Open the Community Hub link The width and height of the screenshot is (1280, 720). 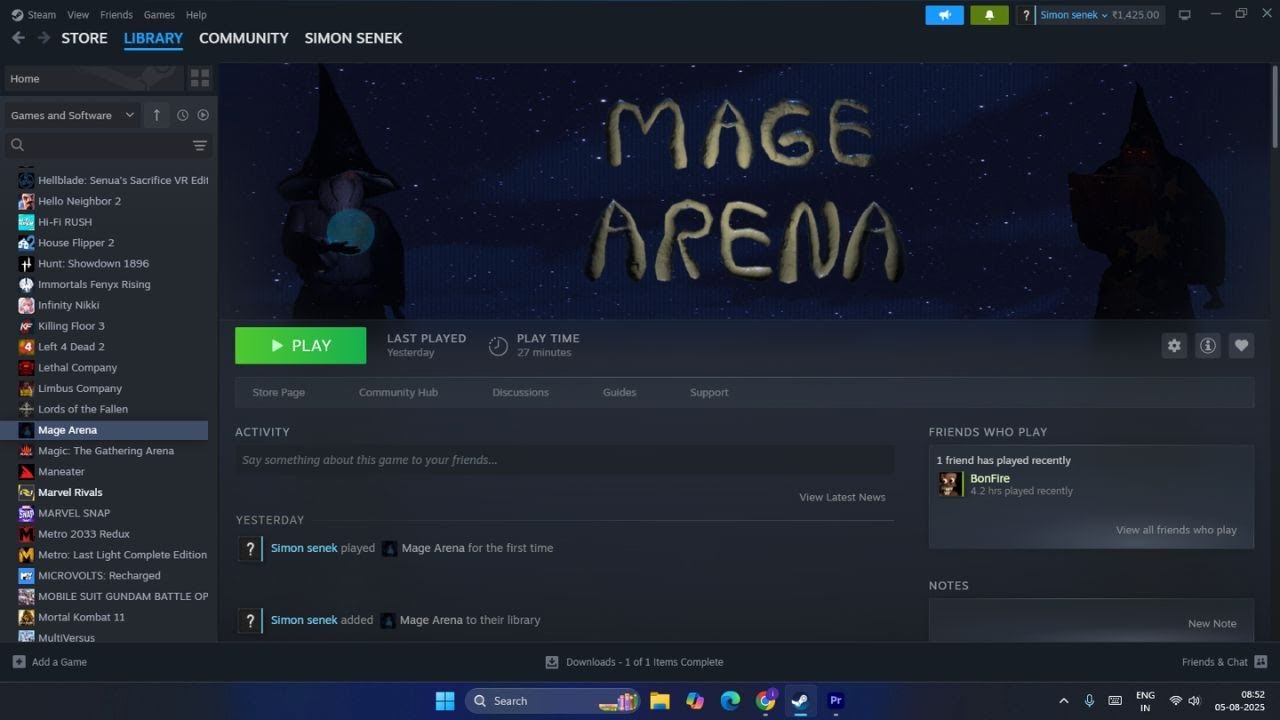pyautogui.click(x=398, y=393)
